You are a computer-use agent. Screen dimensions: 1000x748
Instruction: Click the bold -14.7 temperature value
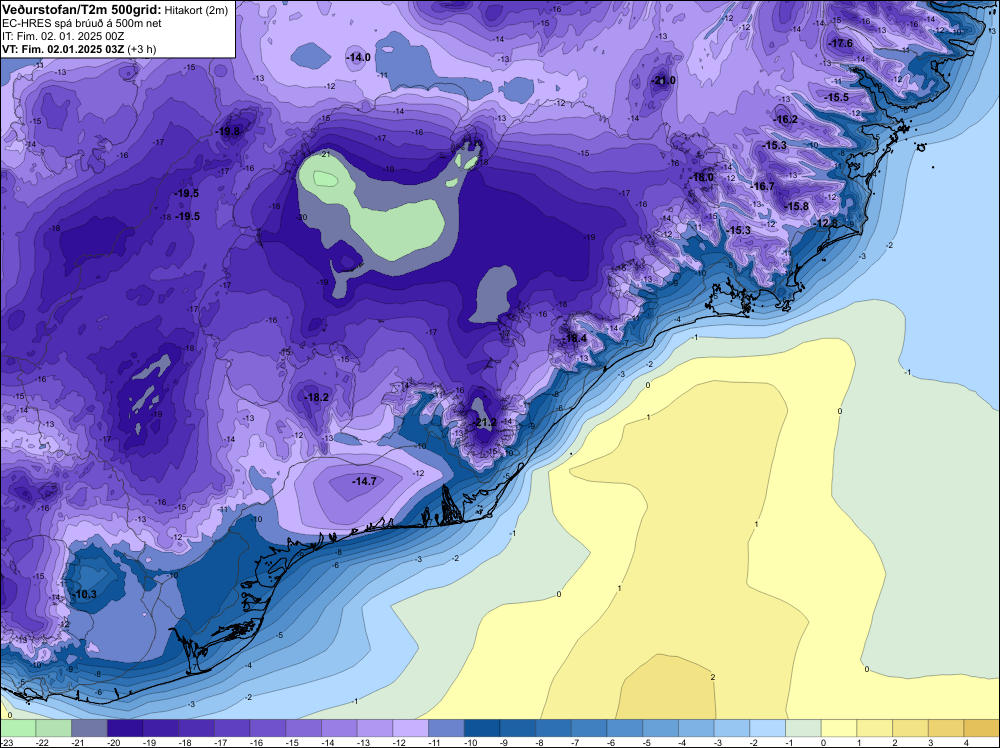364,481
